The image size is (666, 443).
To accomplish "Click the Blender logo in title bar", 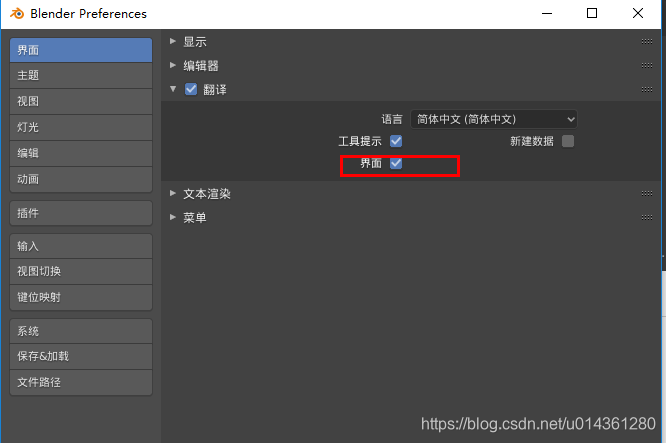I will 17,14.
